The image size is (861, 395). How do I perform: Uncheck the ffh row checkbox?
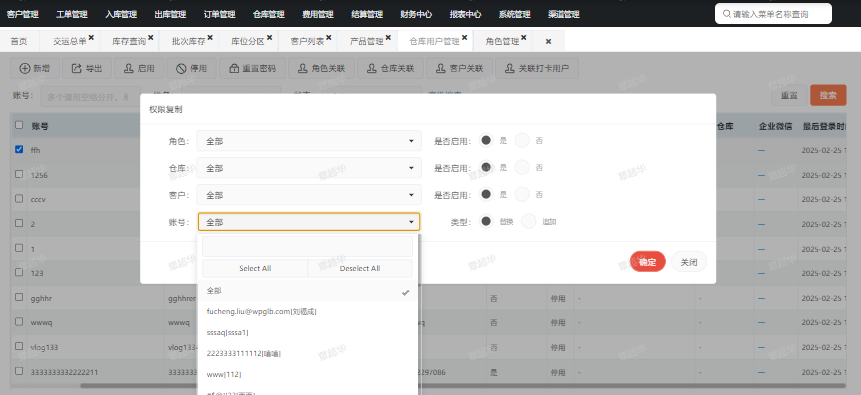coord(19,149)
